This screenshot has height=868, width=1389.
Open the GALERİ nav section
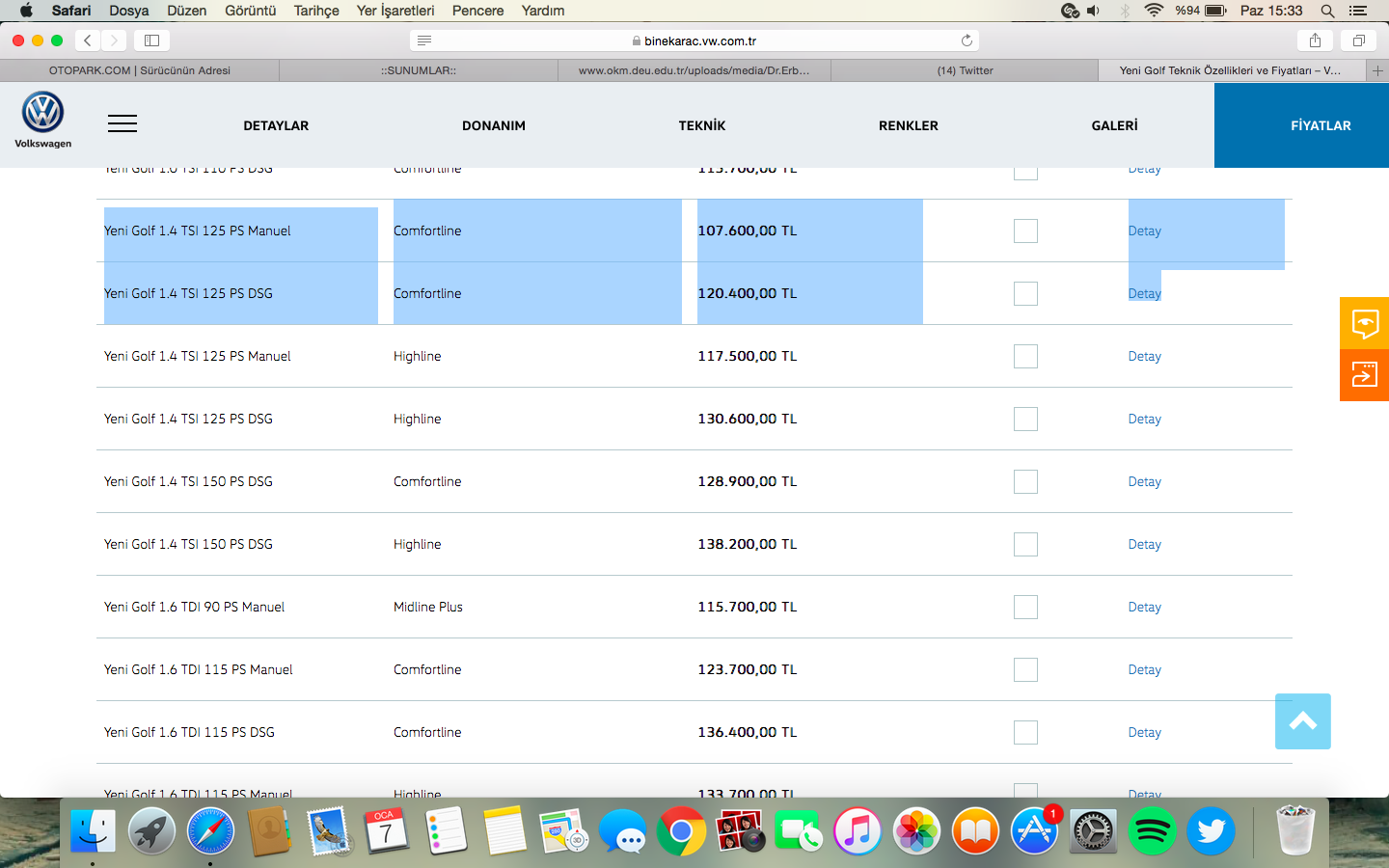(x=1115, y=125)
